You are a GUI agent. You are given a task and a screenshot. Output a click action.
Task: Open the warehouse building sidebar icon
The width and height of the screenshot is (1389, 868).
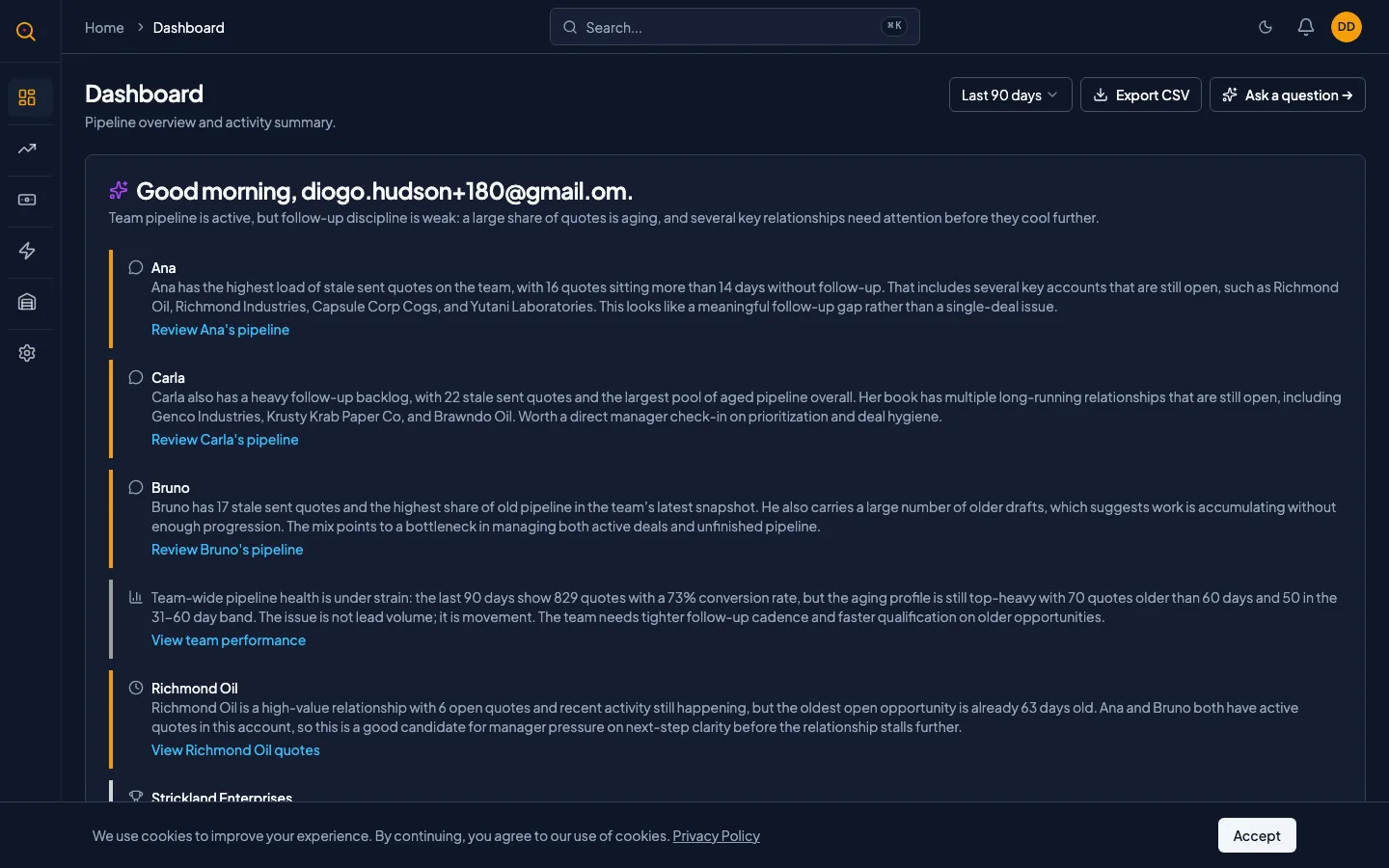click(x=27, y=302)
